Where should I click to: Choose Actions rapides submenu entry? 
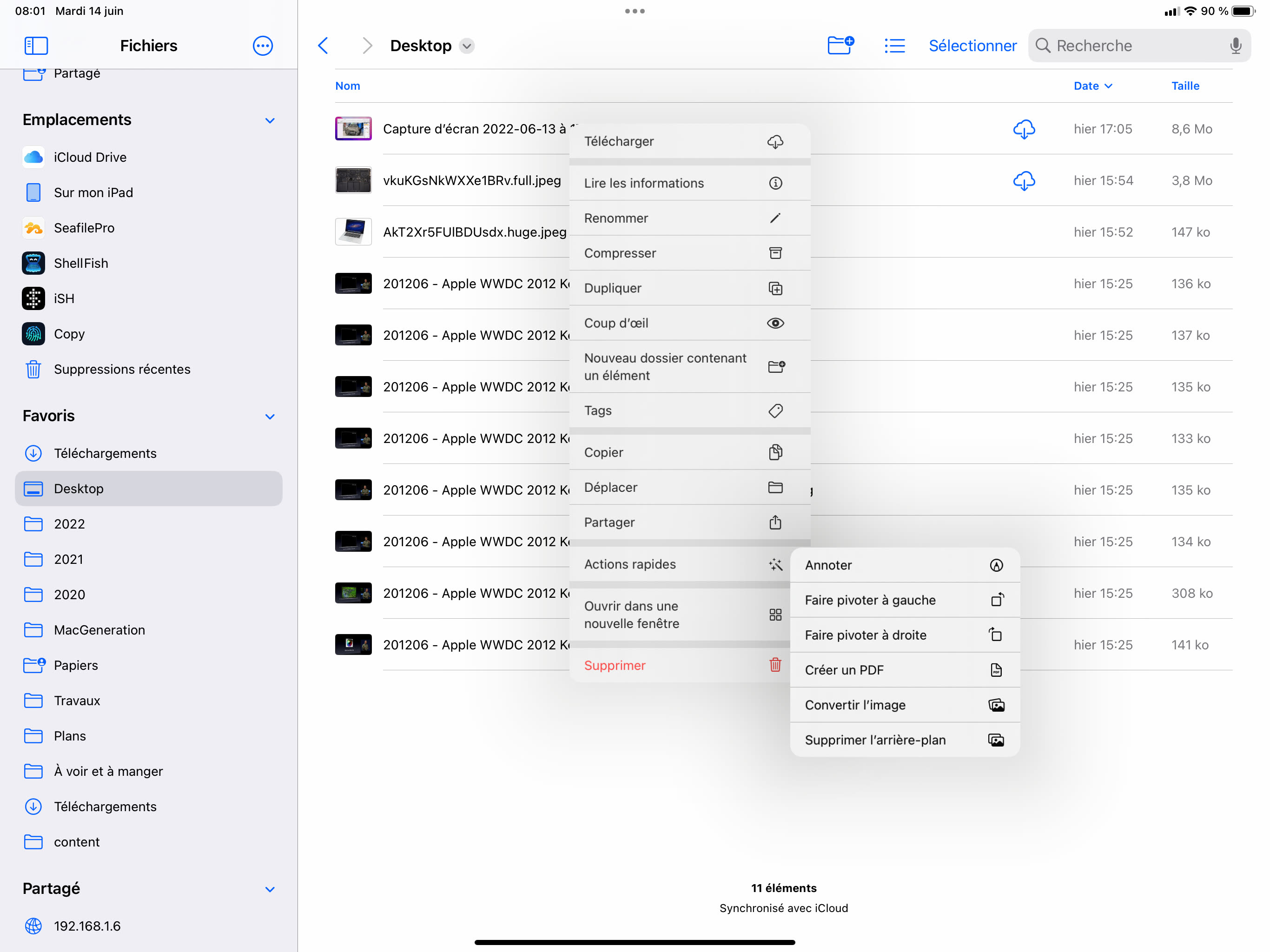[x=680, y=564]
